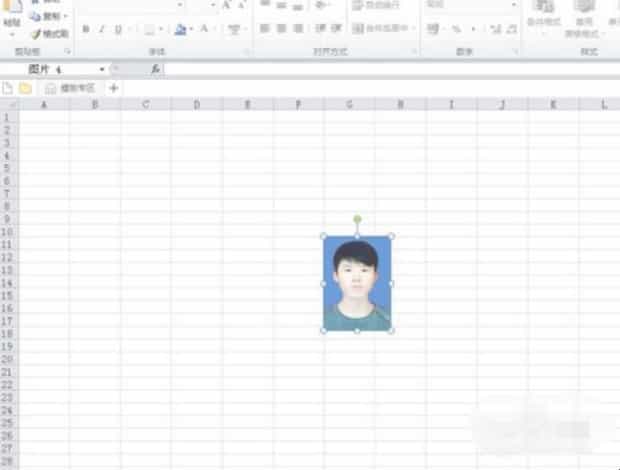
Task: Click the fill color paint bucket
Action: pyautogui.click(x=180, y=29)
